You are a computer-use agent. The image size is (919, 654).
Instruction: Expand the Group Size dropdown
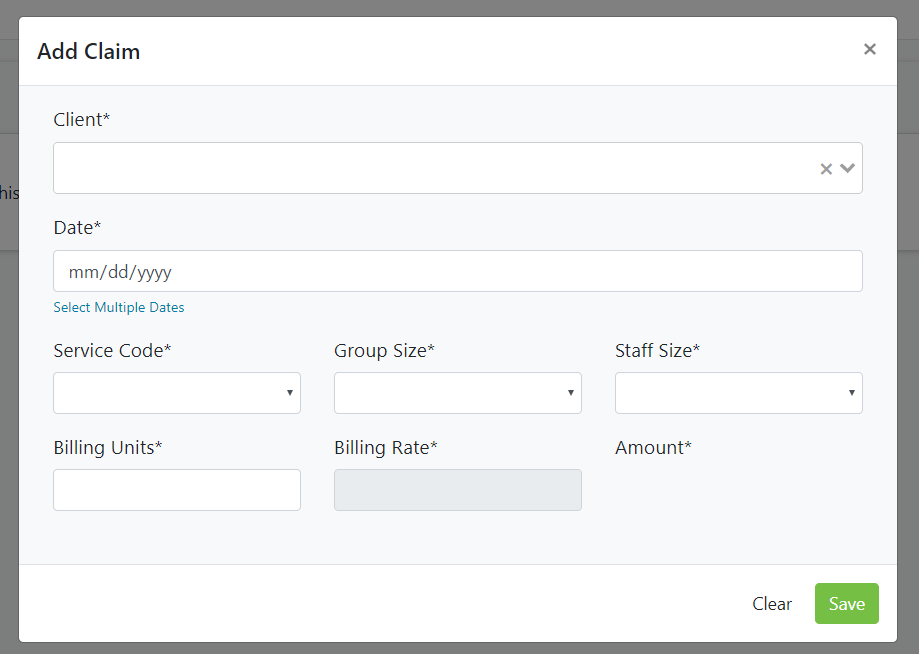[x=457, y=393]
